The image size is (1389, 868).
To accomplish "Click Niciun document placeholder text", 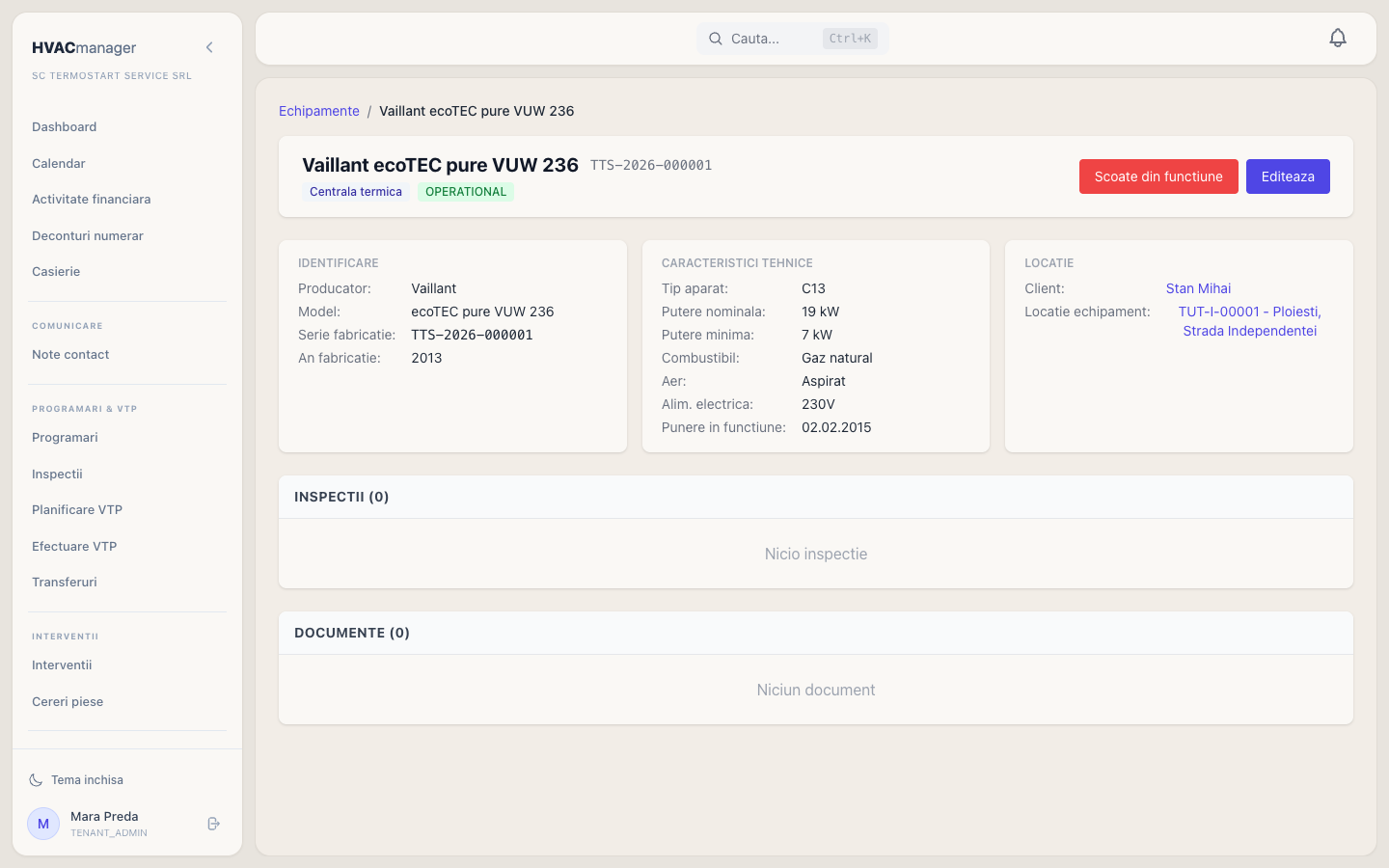I will coord(816,690).
